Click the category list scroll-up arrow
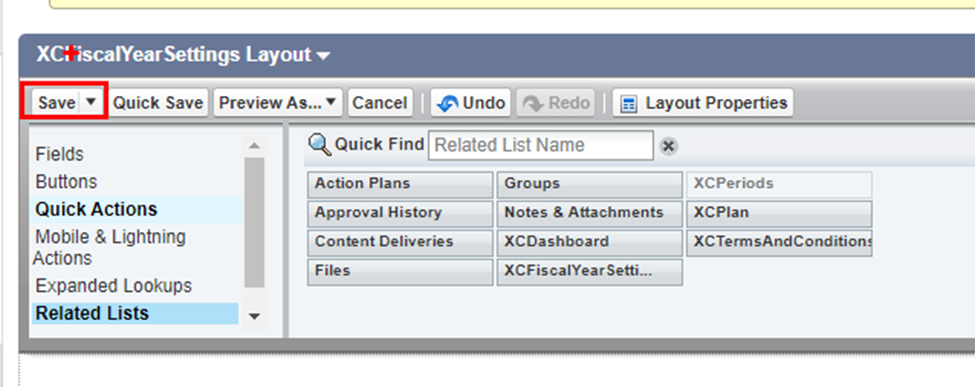 tap(254, 146)
